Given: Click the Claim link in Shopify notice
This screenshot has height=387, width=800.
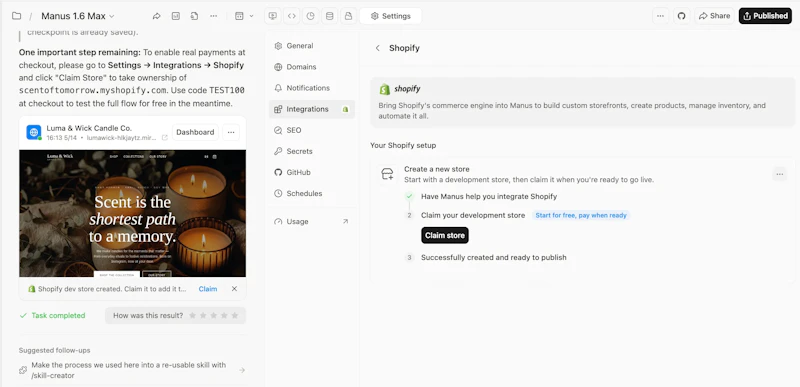Looking at the screenshot, I should pos(208,289).
